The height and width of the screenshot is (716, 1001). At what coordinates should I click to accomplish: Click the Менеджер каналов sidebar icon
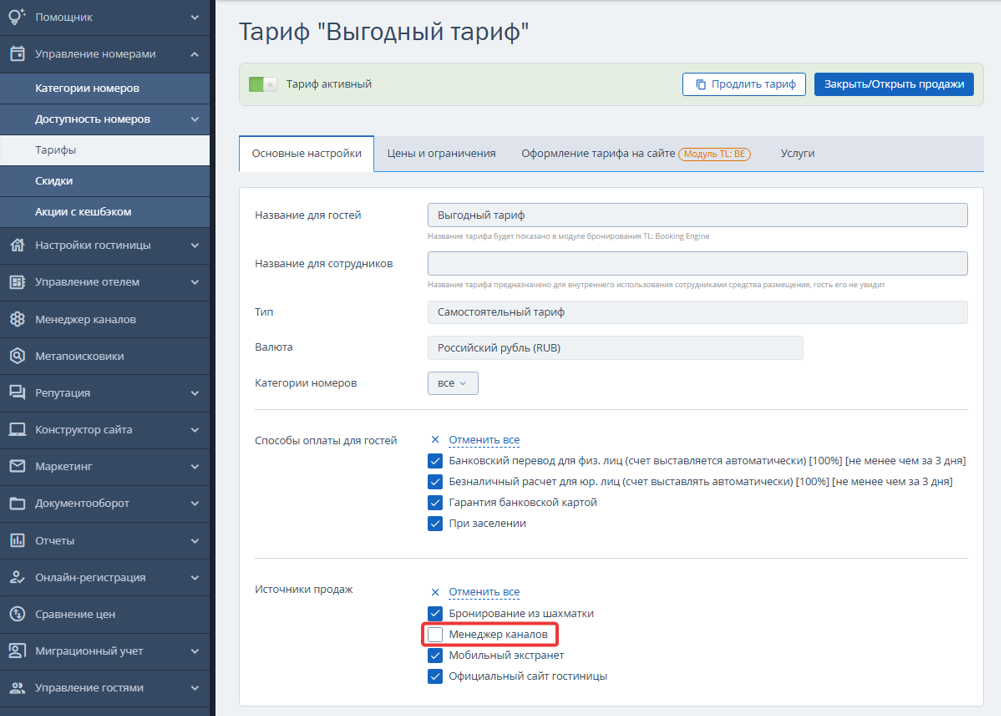coord(17,319)
